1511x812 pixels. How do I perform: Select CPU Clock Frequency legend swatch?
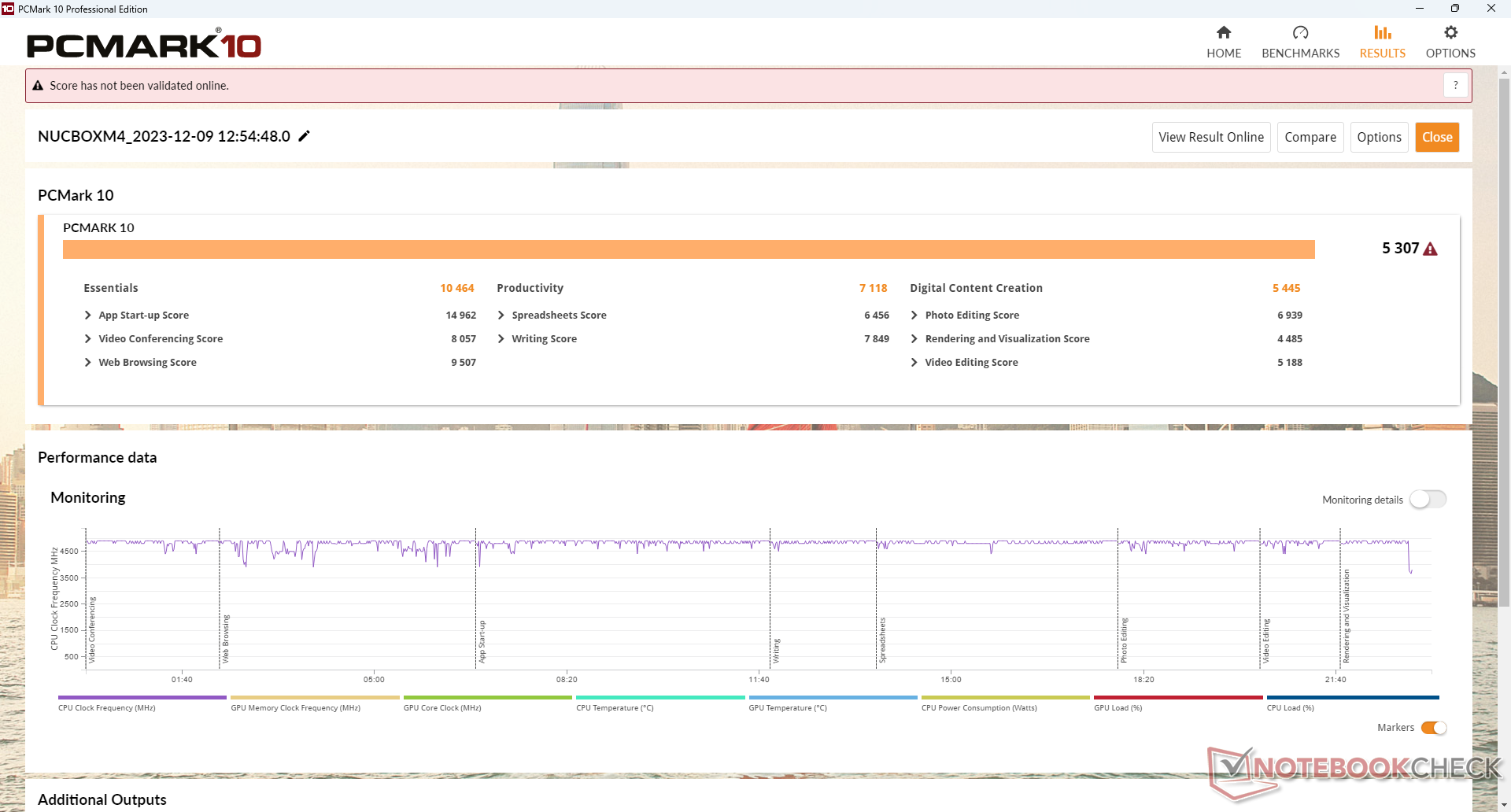click(142, 697)
